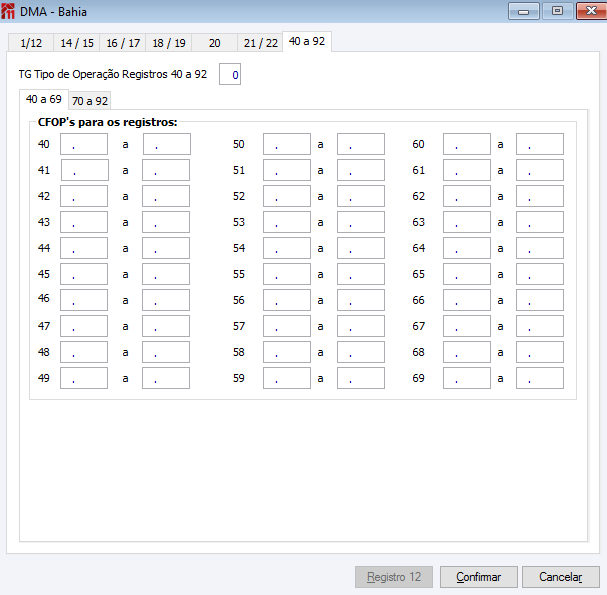Click the starting CFOP field for register 54
The width and height of the screenshot is (607, 595).
tap(287, 248)
